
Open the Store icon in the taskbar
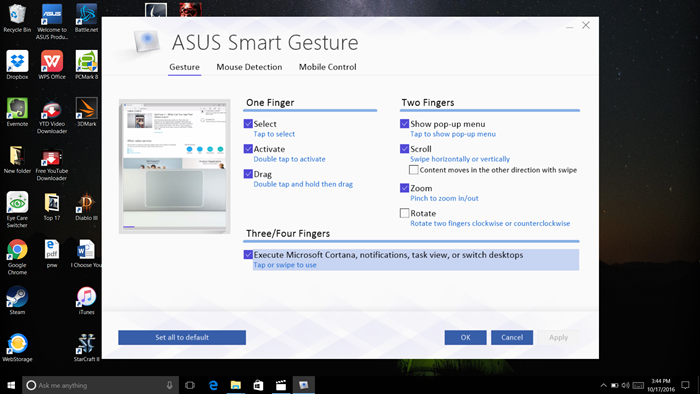coord(258,385)
